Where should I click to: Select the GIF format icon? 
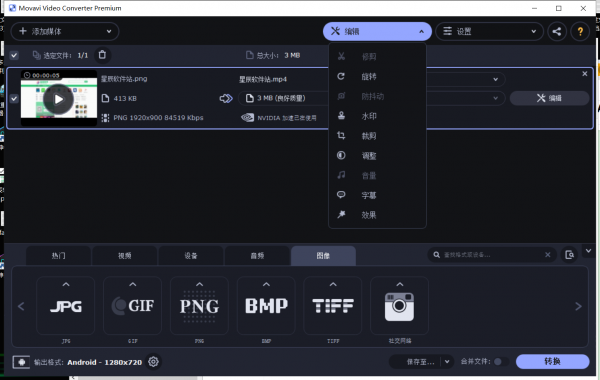132,306
